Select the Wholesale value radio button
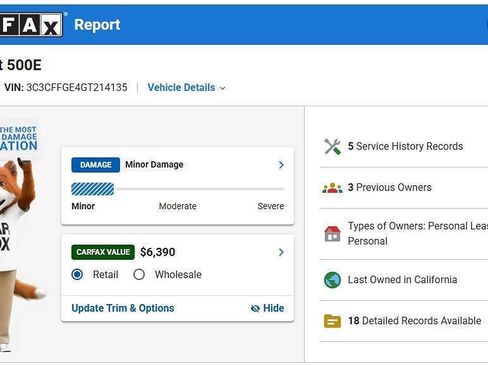 [139, 274]
